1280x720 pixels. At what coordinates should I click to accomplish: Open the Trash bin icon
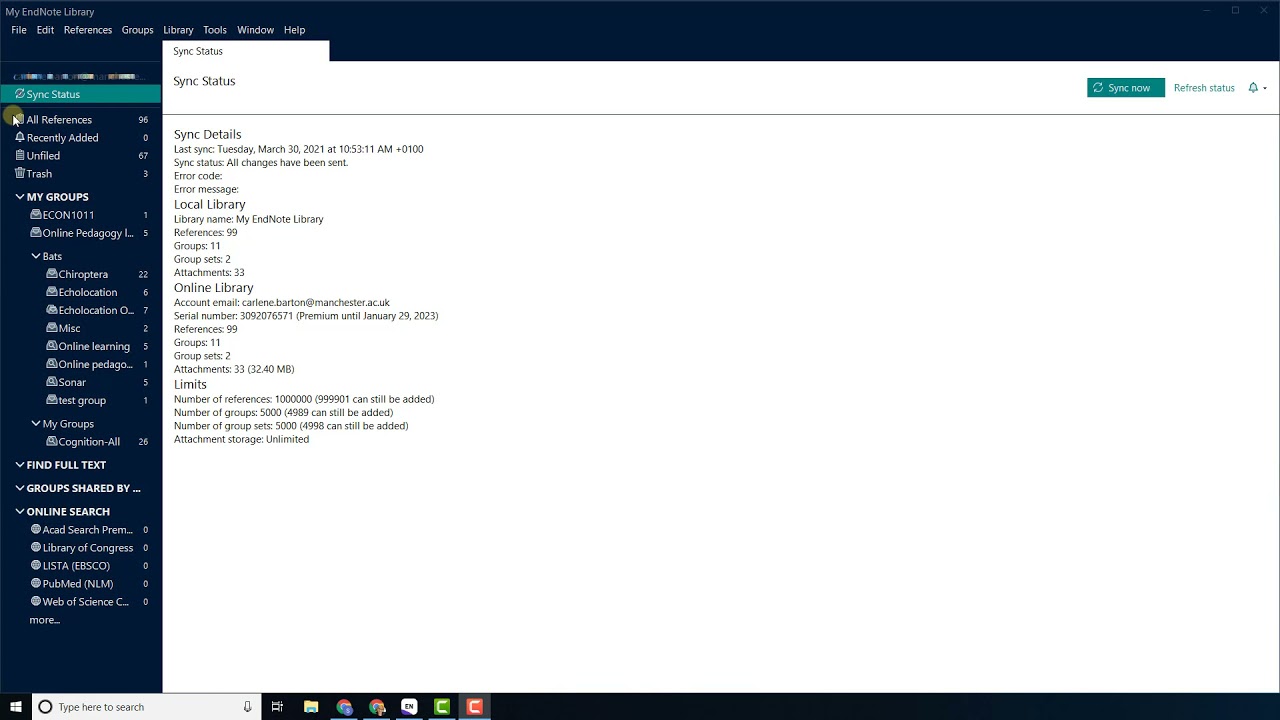pos(20,174)
